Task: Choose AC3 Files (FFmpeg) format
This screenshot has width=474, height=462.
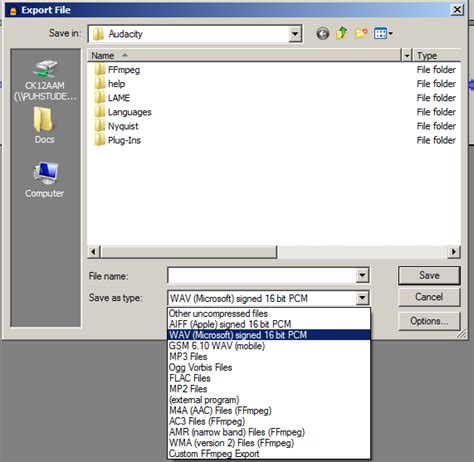Action: 269,421
